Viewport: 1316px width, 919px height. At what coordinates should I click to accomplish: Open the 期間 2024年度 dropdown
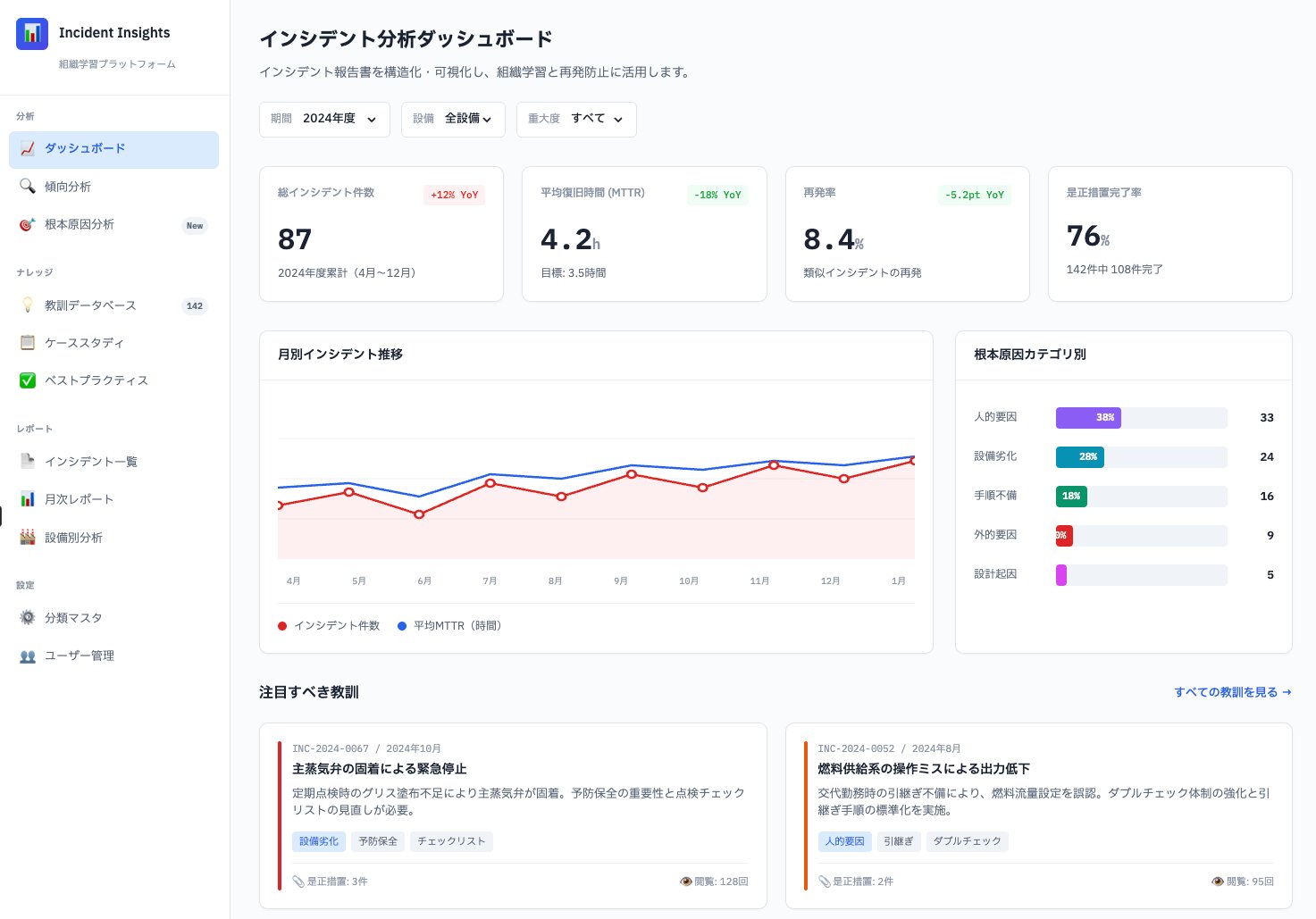[x=324, y=119]
